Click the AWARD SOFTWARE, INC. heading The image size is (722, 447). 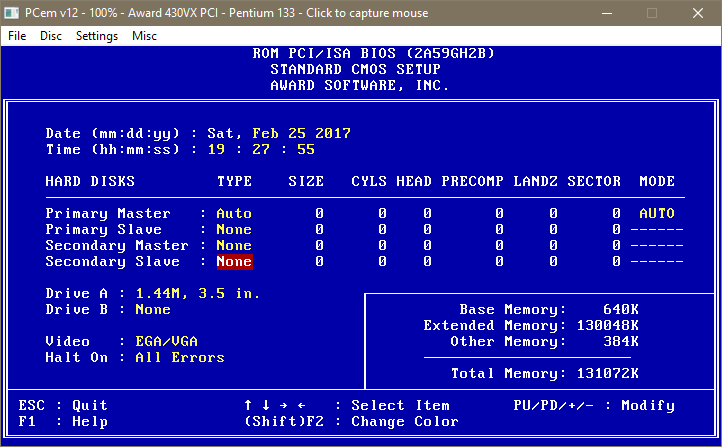tap(360, 86)
